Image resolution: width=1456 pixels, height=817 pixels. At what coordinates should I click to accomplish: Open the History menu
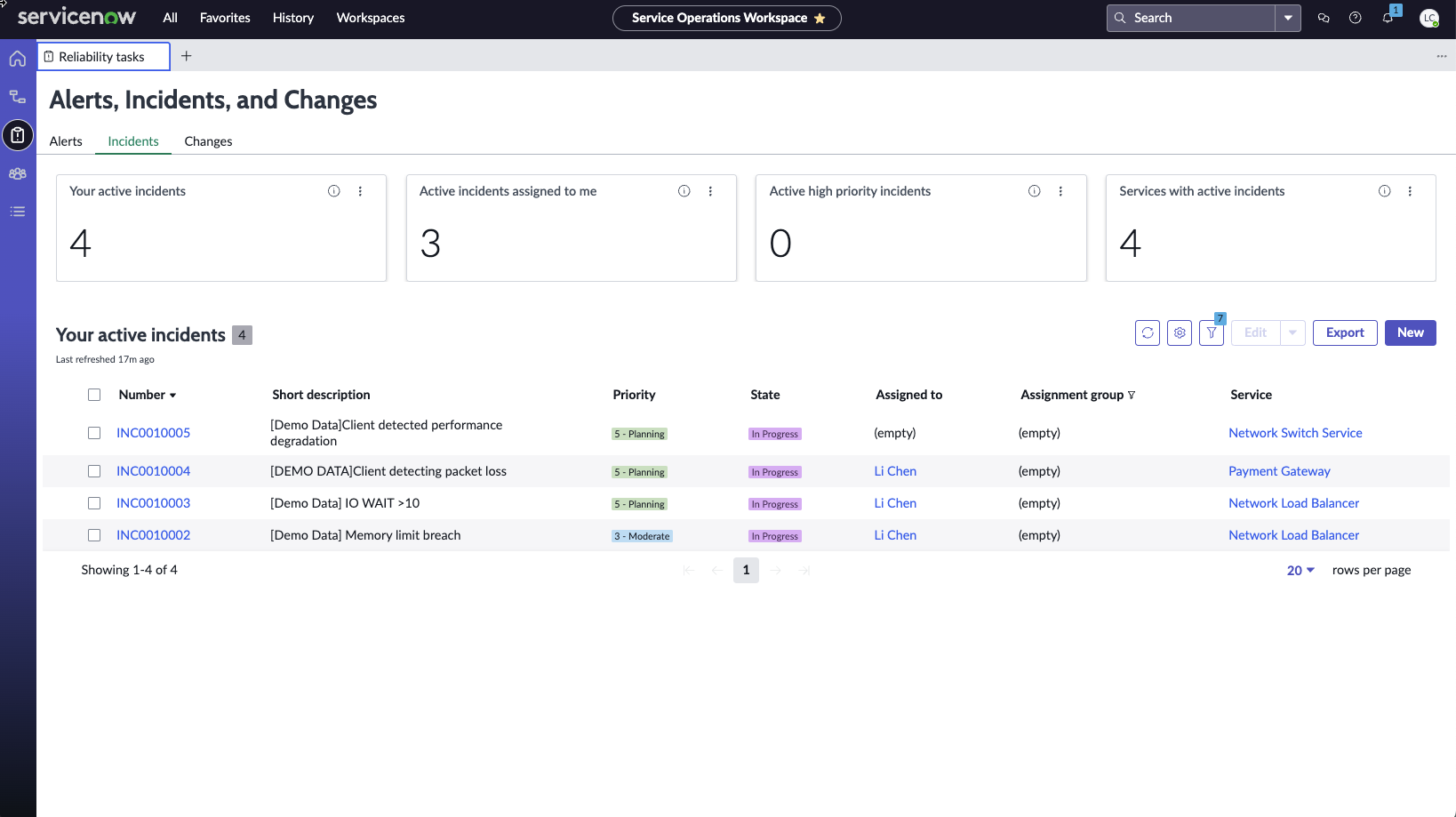pos(293,18)
